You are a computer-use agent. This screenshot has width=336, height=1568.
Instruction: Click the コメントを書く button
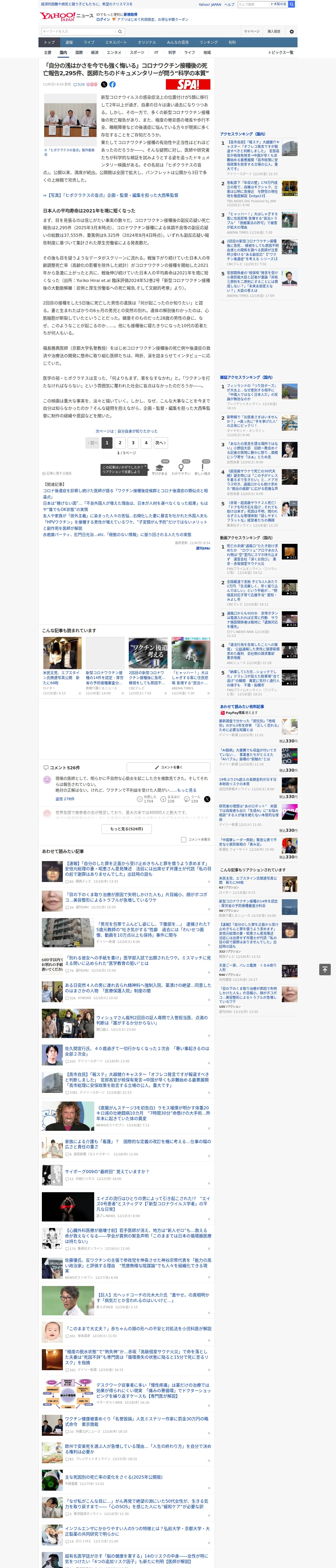[x=168, y=767]
